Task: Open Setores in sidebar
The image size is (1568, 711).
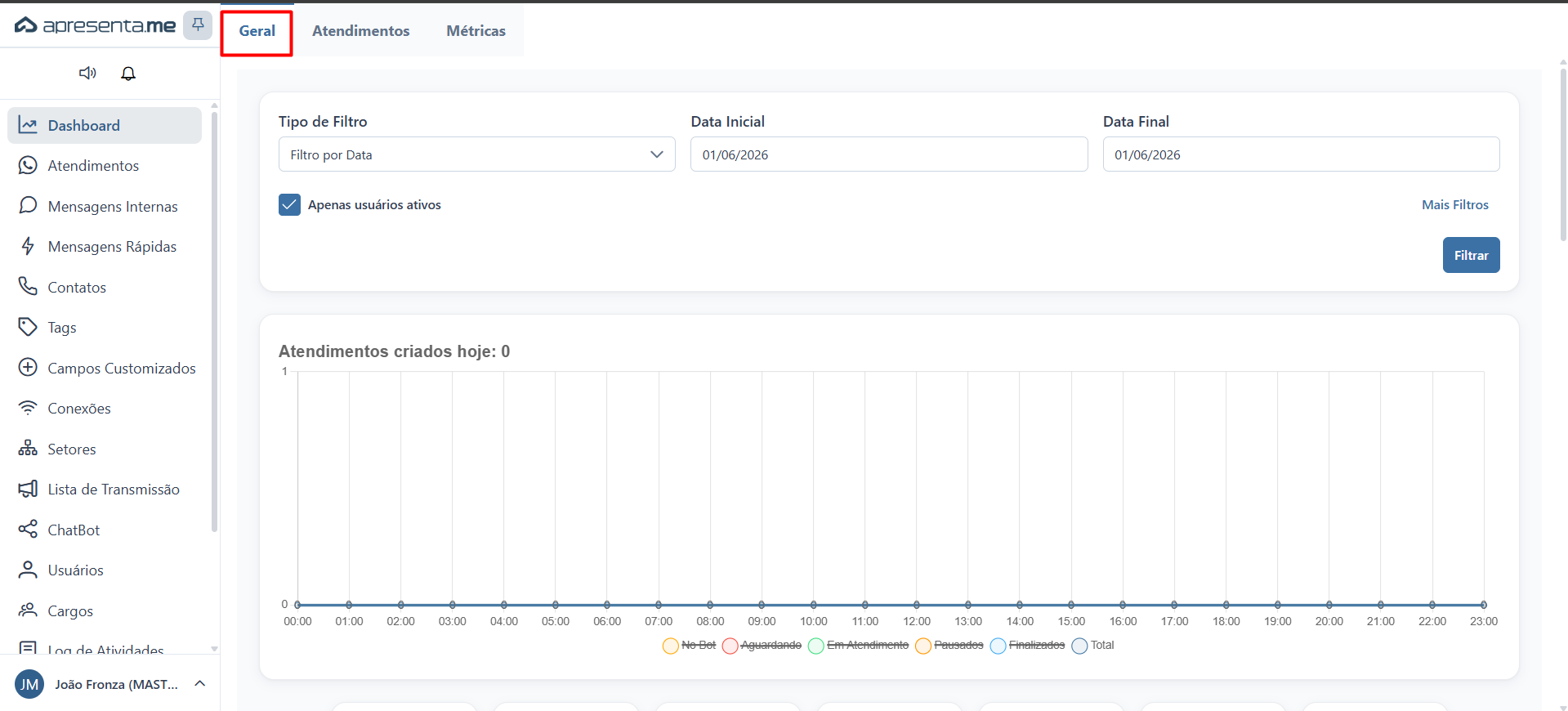Action: [105, 449]
